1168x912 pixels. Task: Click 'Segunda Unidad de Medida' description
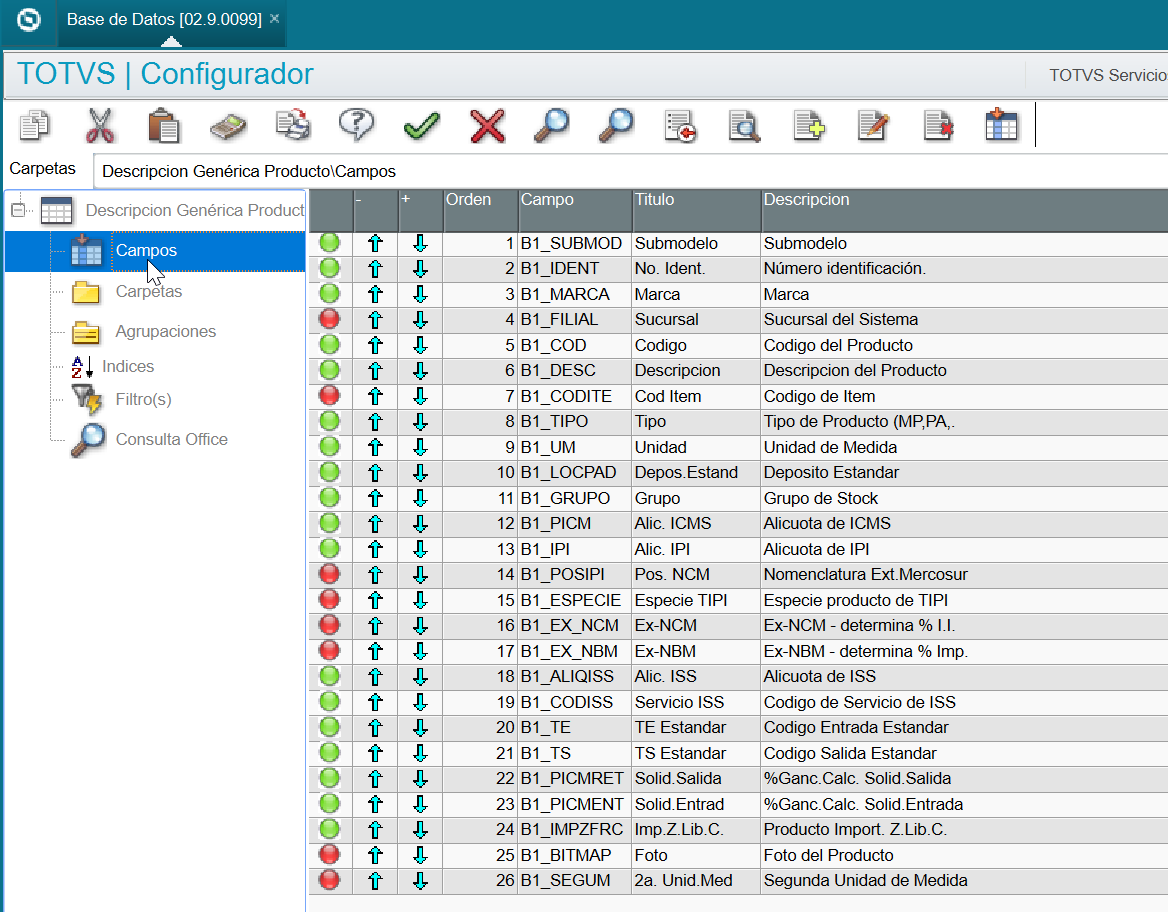866,881
